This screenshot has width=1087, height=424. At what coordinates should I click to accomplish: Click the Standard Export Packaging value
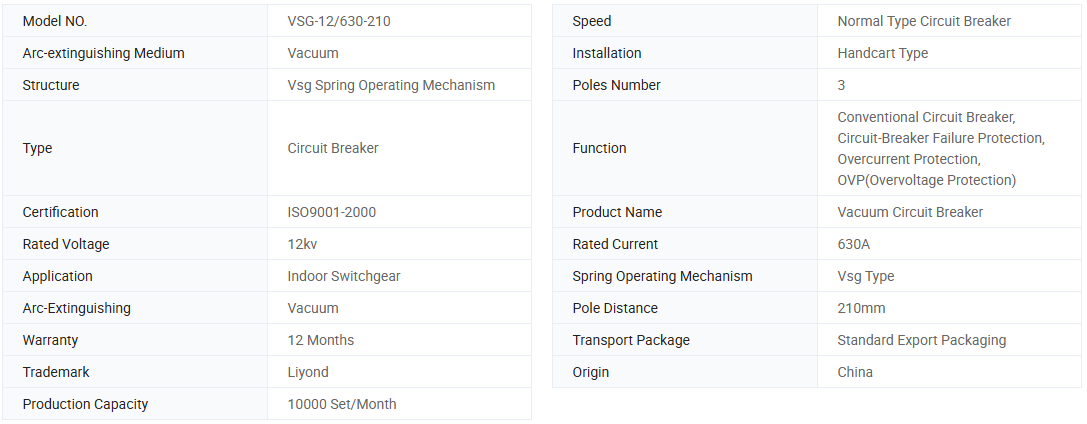(x=921, y=340)
